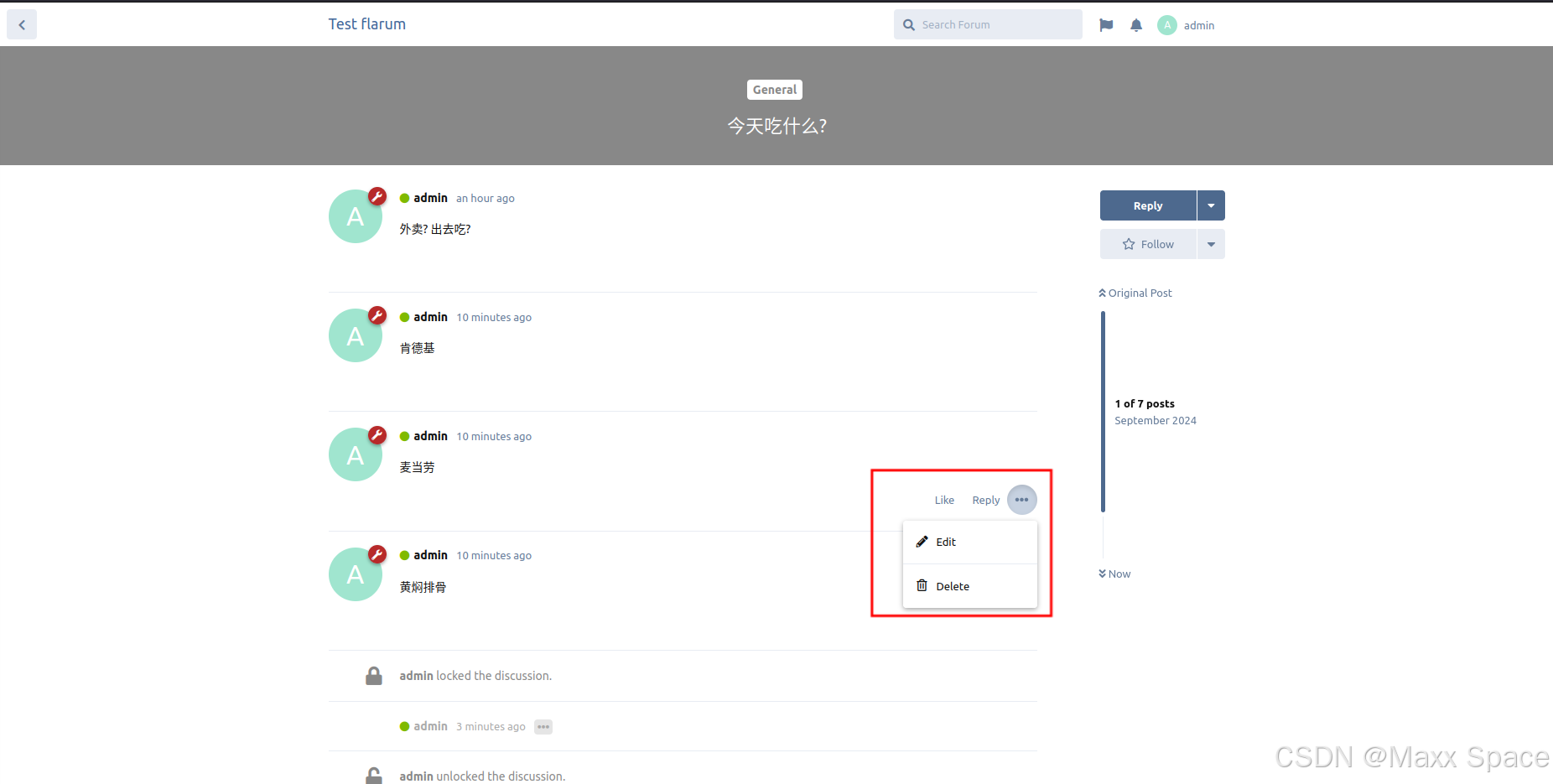Click online status dot on 外卖 post

pos(404,199)
